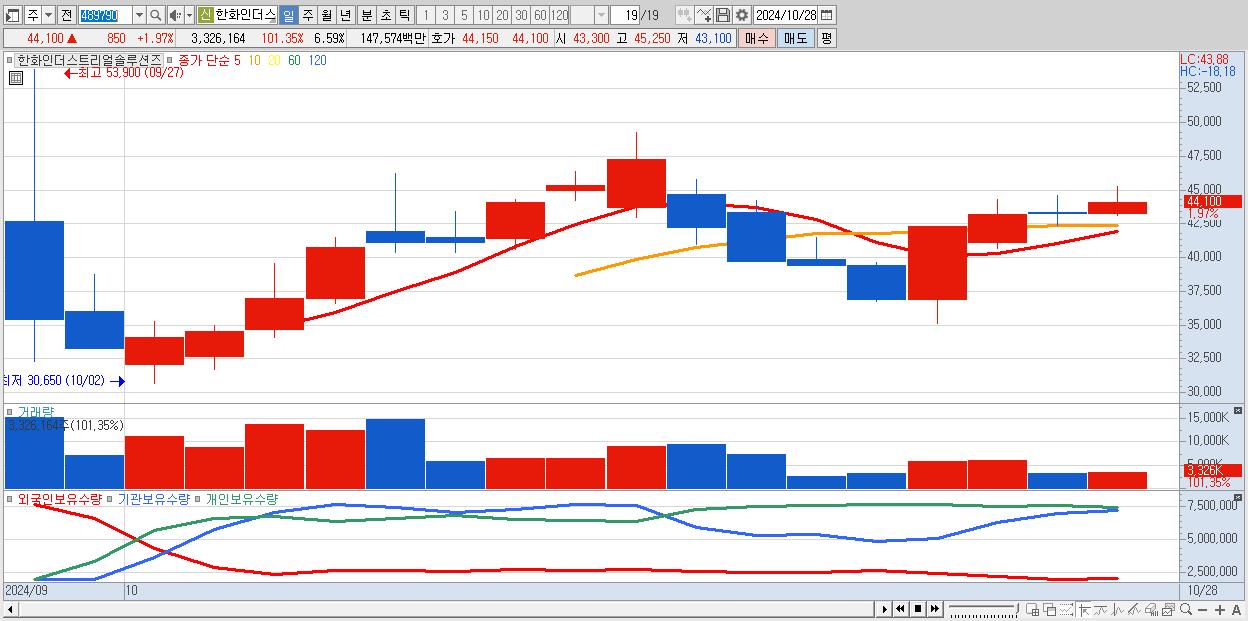Image resolution: width=1248 pixels, height=621 pixels.
Task: Play the chart replay
Action: pyautogui.click(x=884, y=609)
